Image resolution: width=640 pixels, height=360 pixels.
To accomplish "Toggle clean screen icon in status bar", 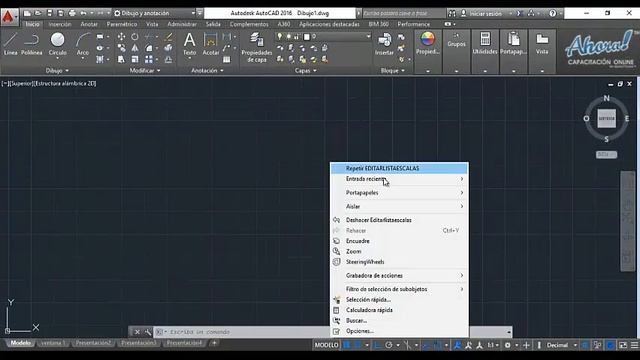I will (x=623, y=345).
